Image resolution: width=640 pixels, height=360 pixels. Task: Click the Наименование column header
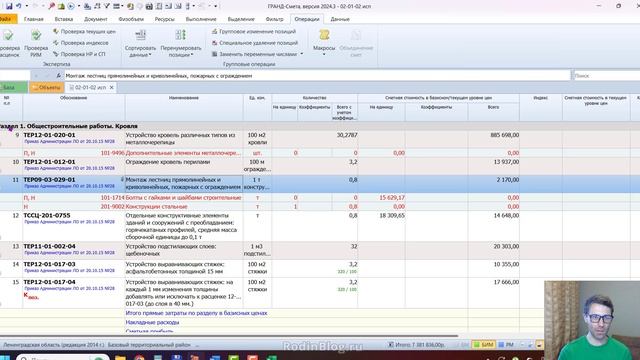[184, 107]
